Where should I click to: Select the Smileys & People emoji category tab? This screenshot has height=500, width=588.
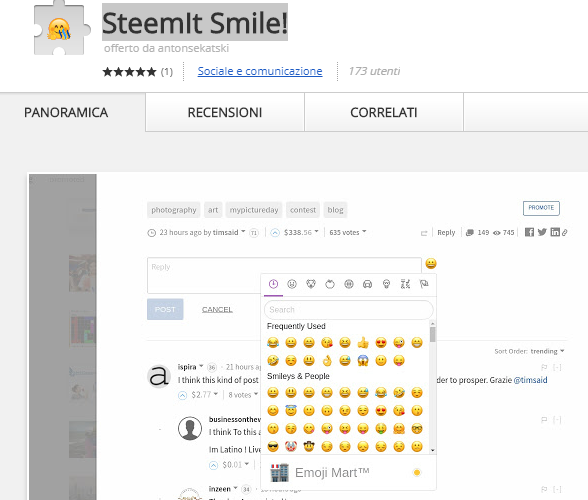click(292, 284)
